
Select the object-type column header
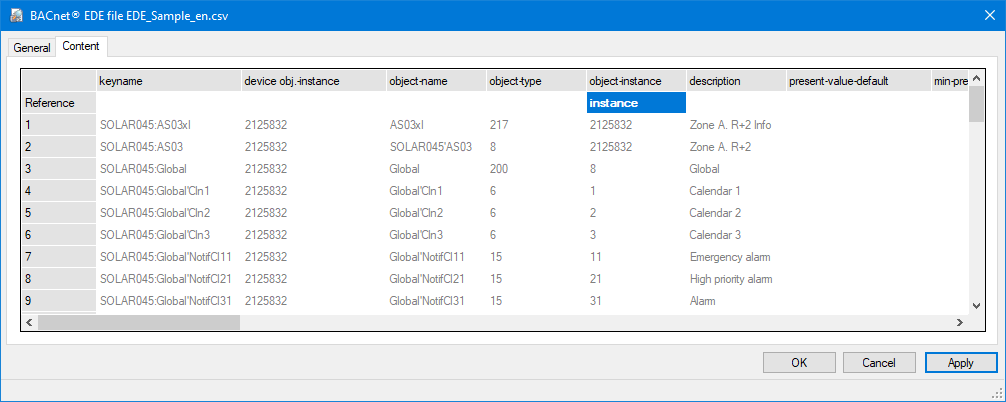535,81
